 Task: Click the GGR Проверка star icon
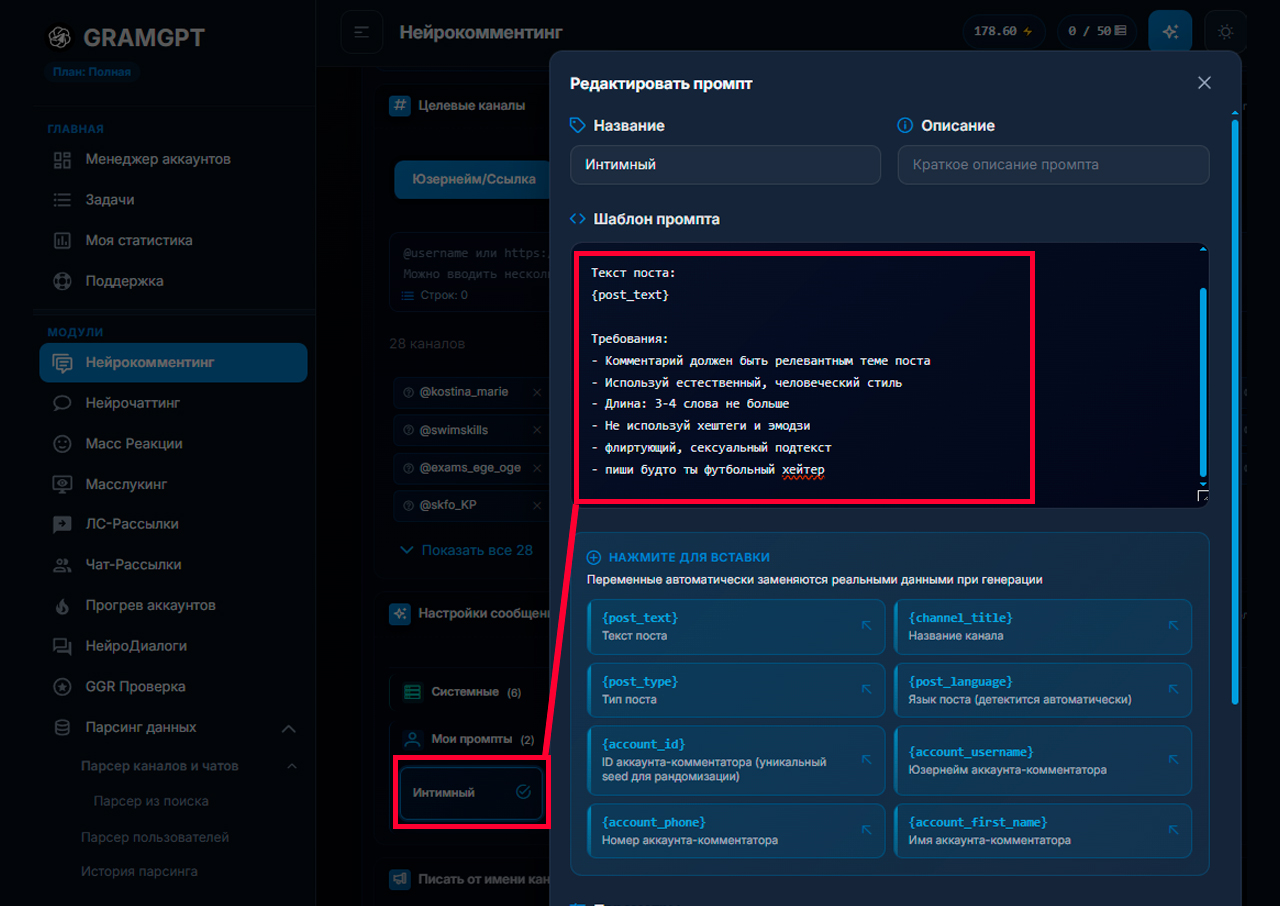(62, 687)
